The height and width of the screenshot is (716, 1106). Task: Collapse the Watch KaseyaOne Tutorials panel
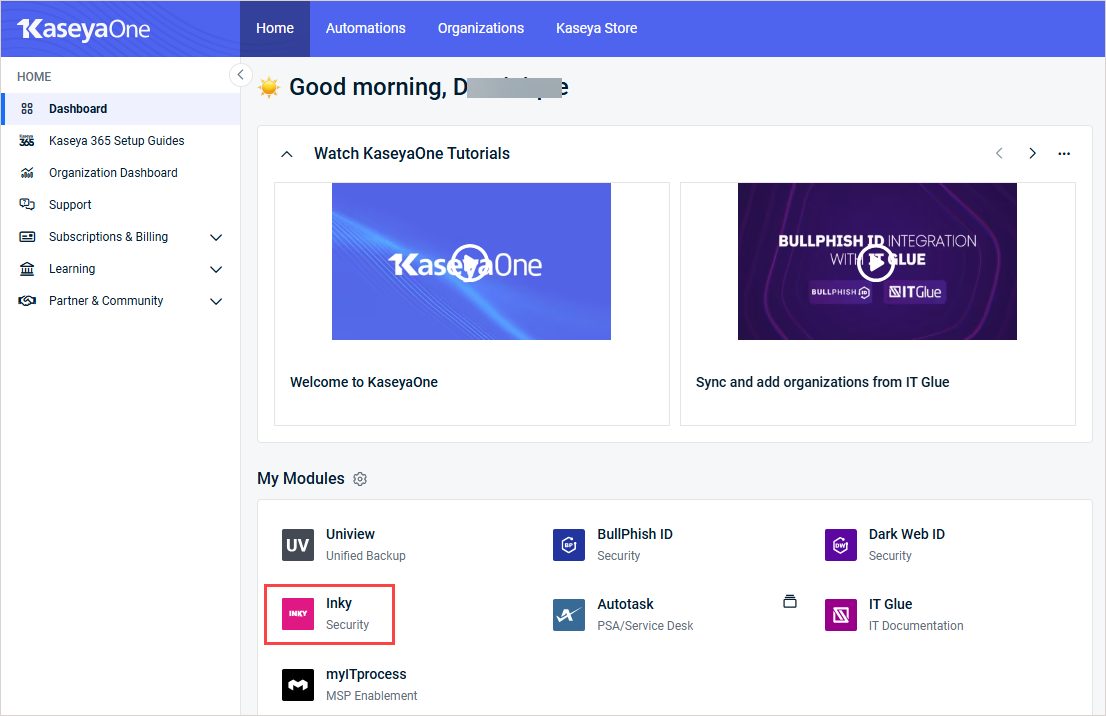287,154
